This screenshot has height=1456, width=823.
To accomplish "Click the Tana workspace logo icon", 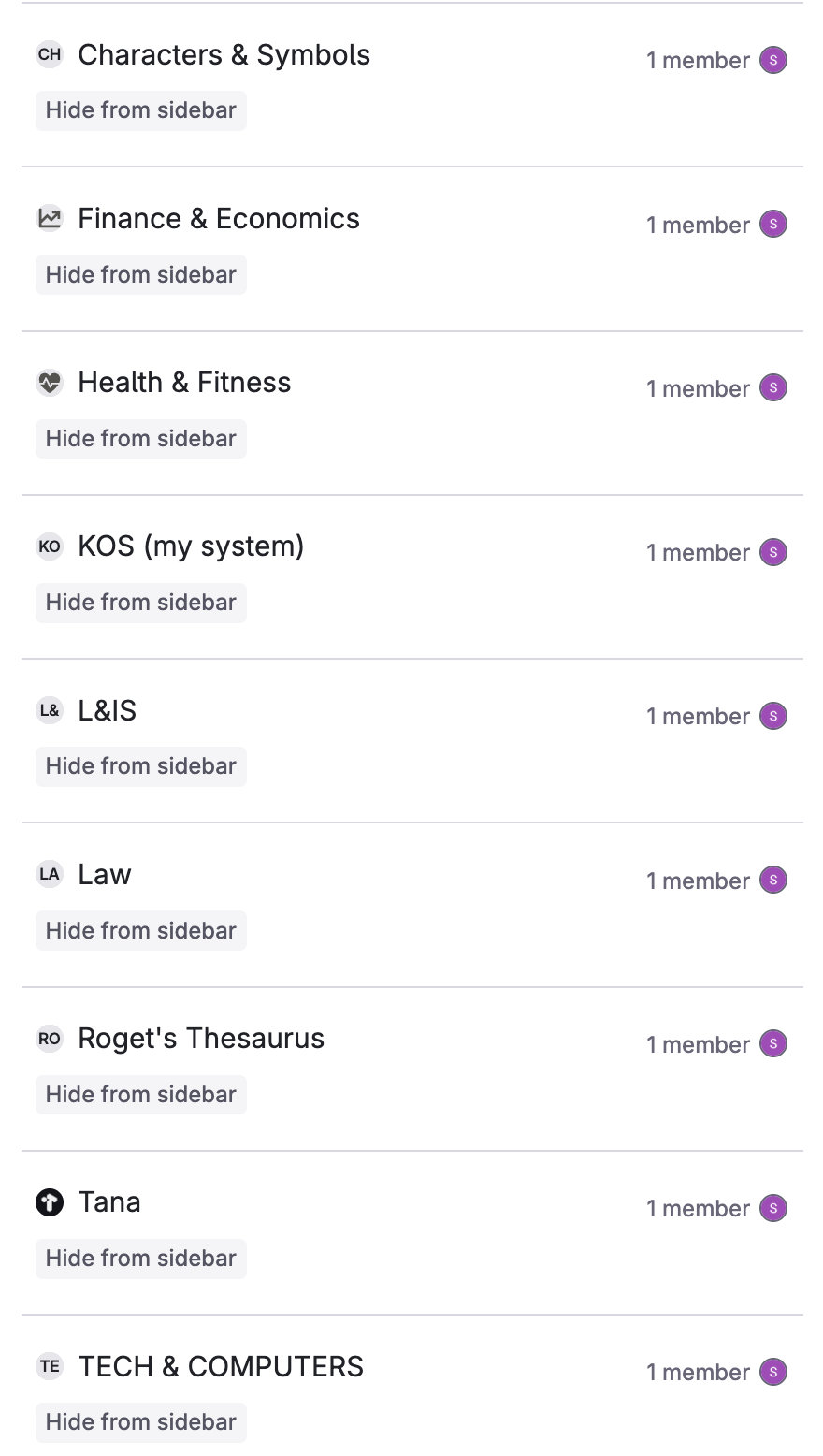I will tap(50, 1202).
